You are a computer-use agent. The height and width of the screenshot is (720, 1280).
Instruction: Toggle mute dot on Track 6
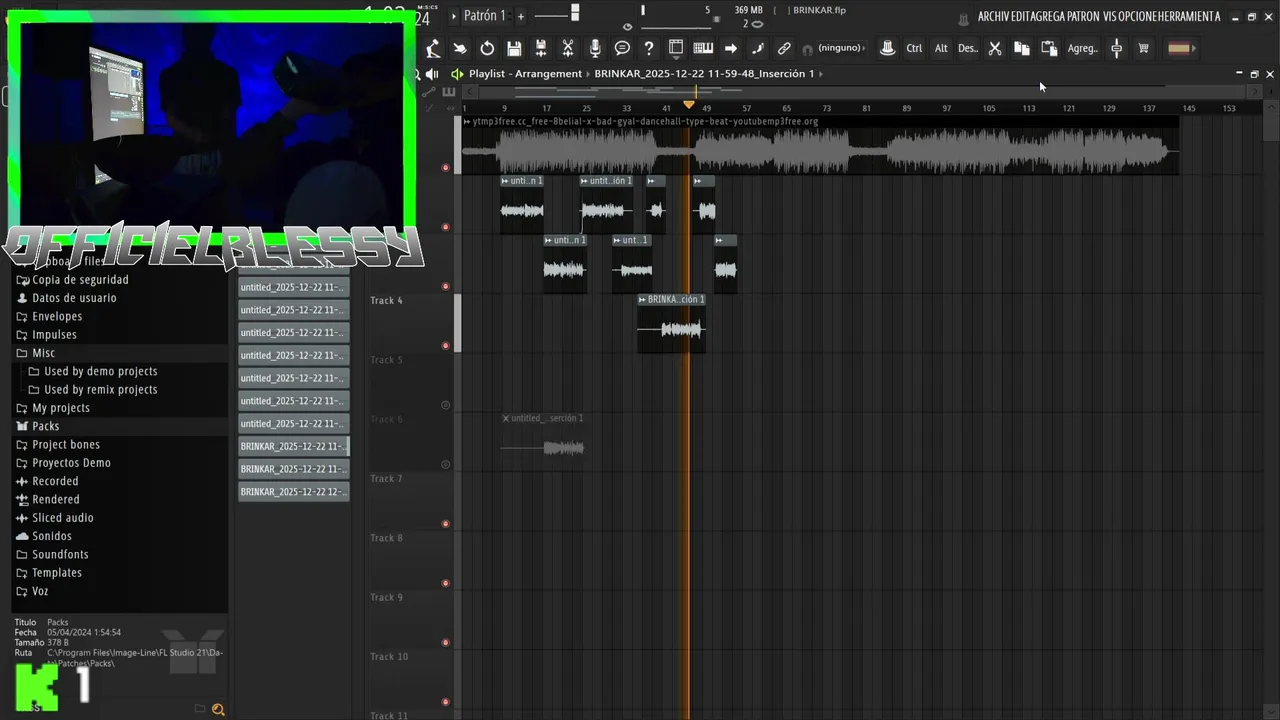[x=446, y=464]
